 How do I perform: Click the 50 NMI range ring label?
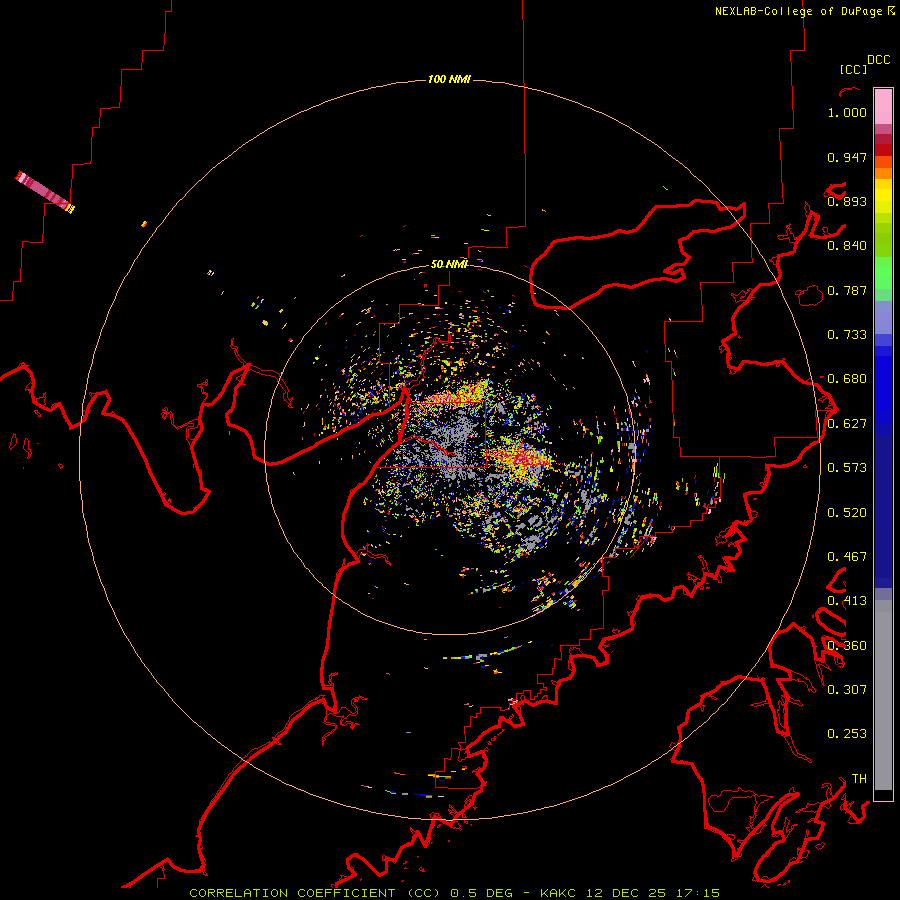pos(449,264)
